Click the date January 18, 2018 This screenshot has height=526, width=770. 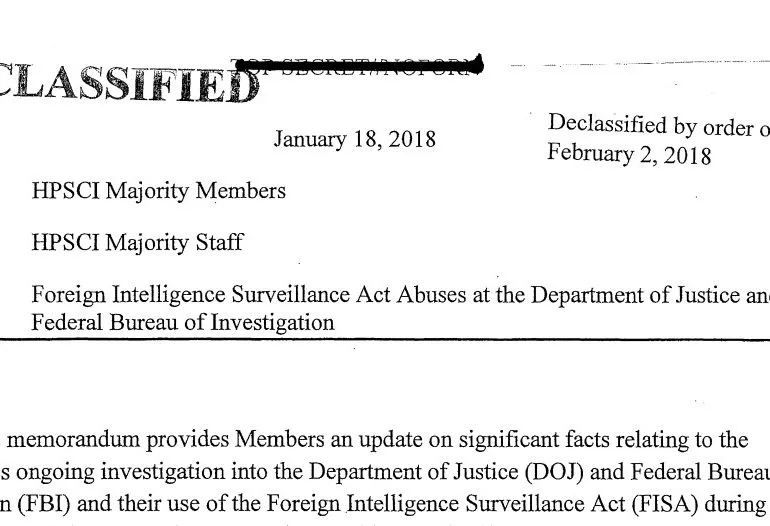coord(355,139)
